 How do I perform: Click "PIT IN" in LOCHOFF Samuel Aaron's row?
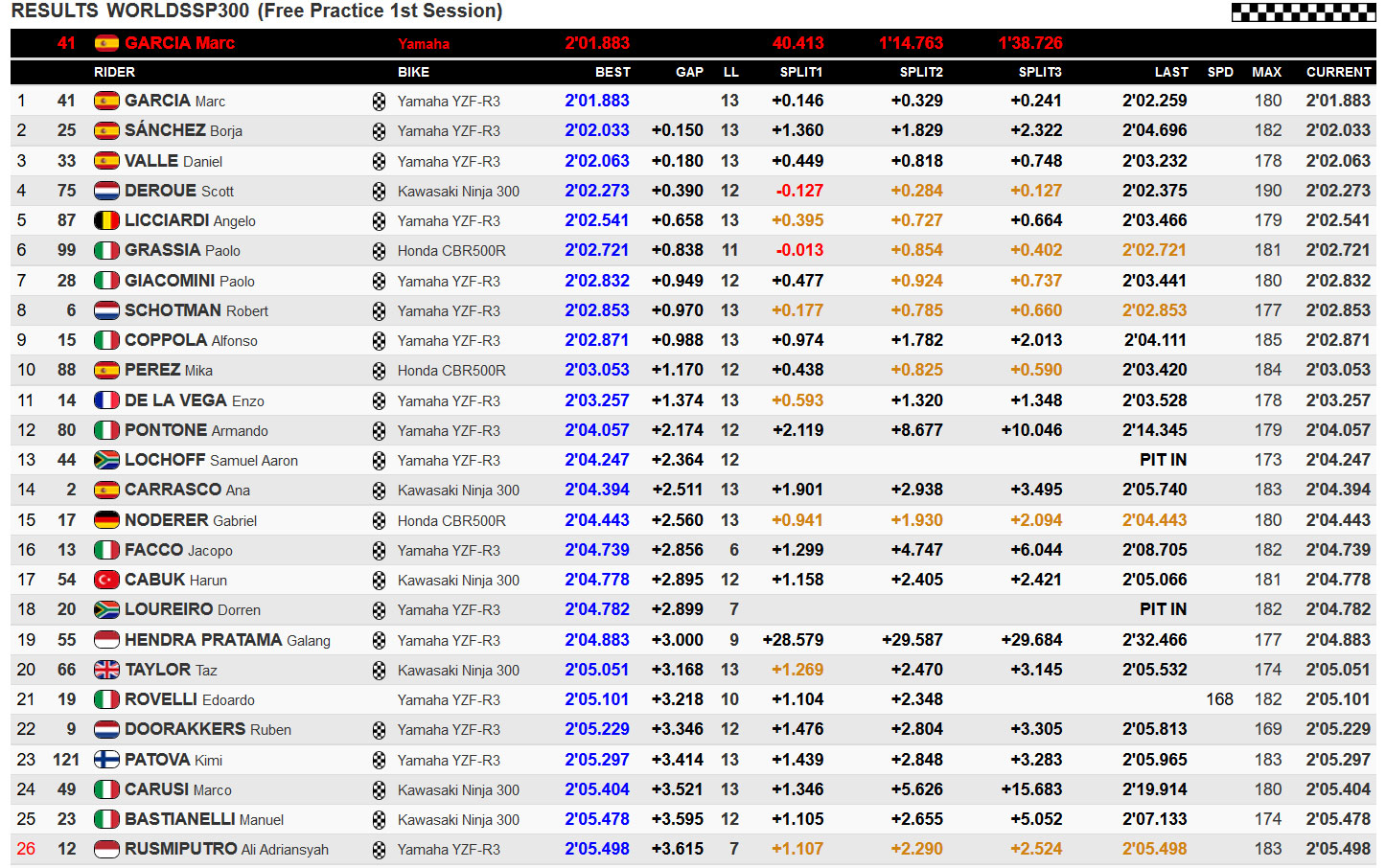click(x=1163, y=460)
